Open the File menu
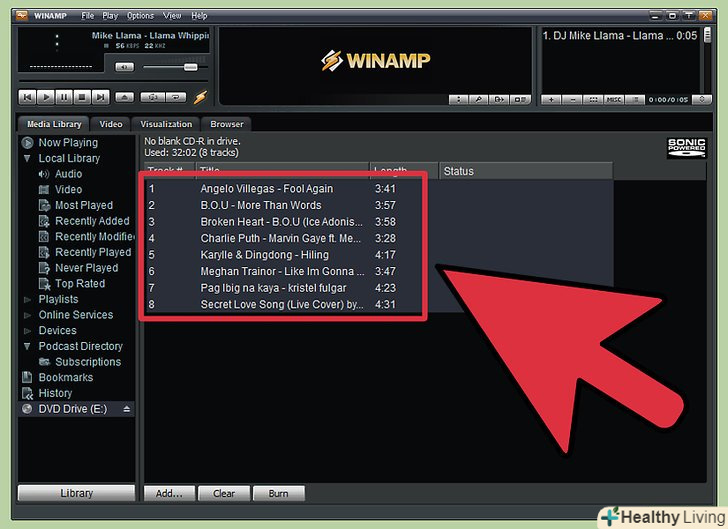728x529 pixels. [x=87, y=15]
